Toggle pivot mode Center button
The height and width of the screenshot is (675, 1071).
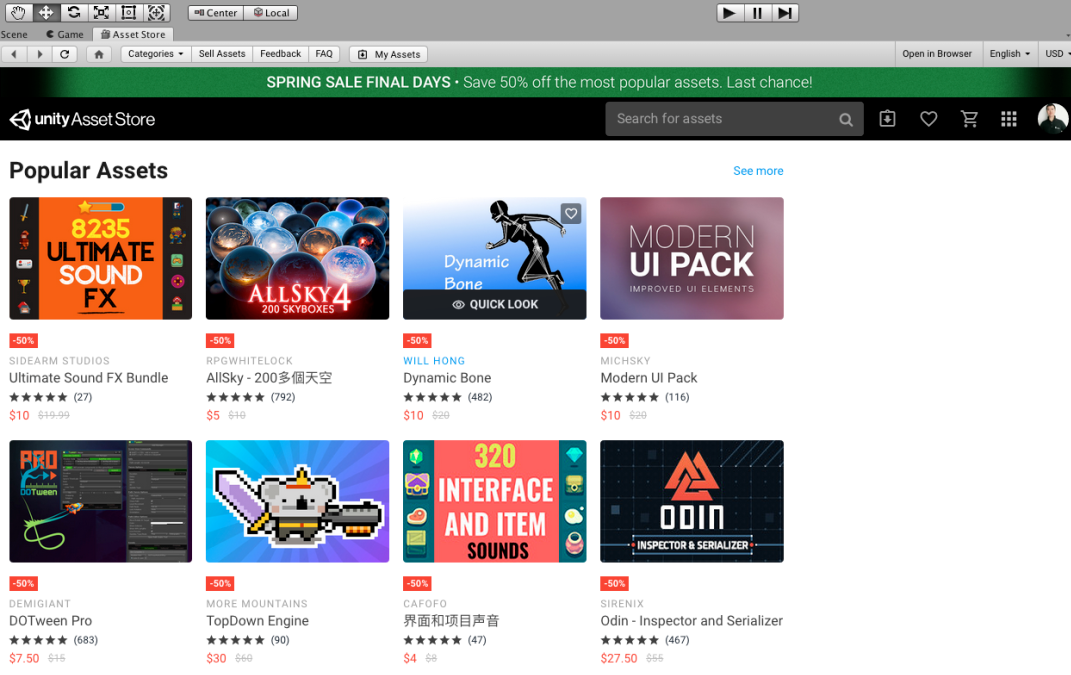click(x=216, y=13)
